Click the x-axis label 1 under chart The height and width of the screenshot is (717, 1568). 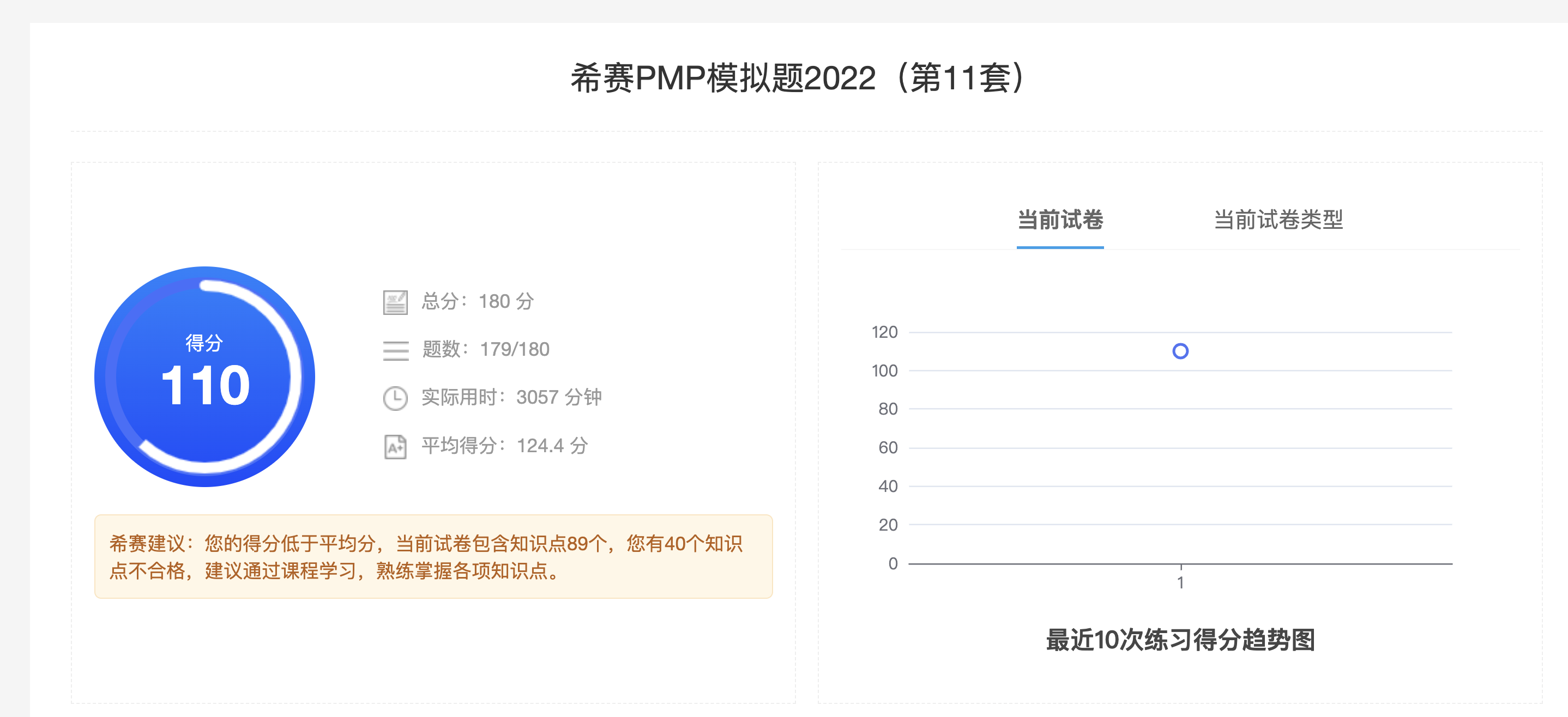tap(1180, 582)
